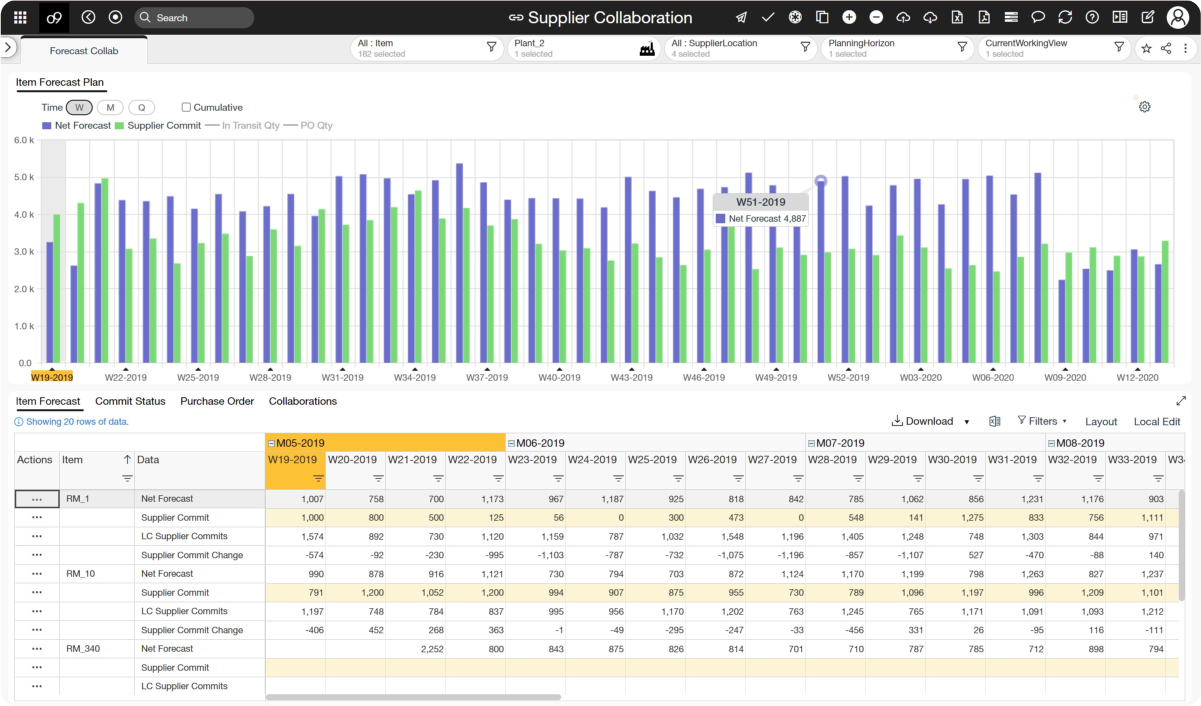Click the green Supplier Commit legend swatch
The height and width of the screenshot is (706, 1201).
(x=119, y=126)
